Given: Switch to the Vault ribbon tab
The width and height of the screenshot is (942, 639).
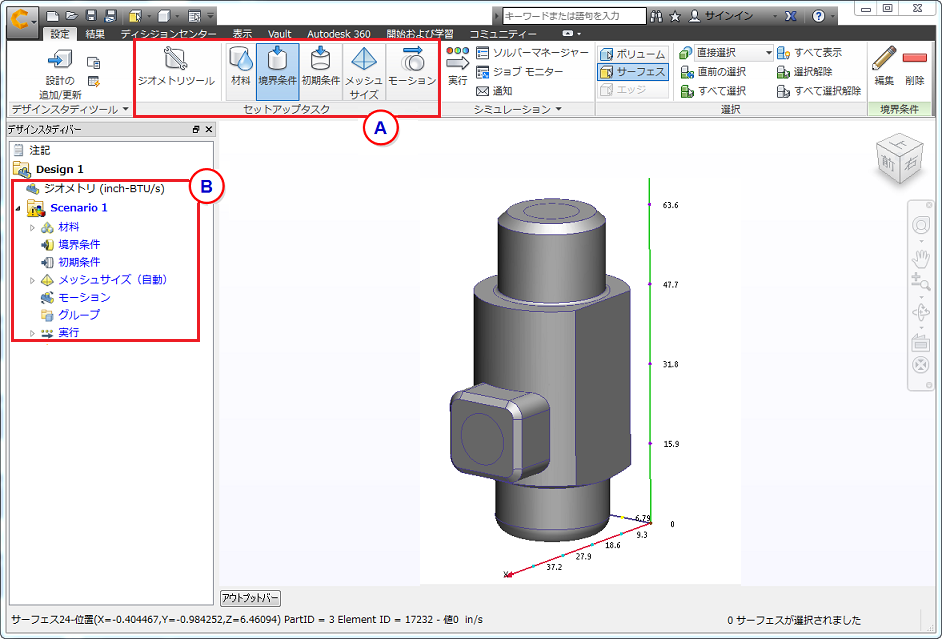Looking at the screenshot, I should 279,34.
